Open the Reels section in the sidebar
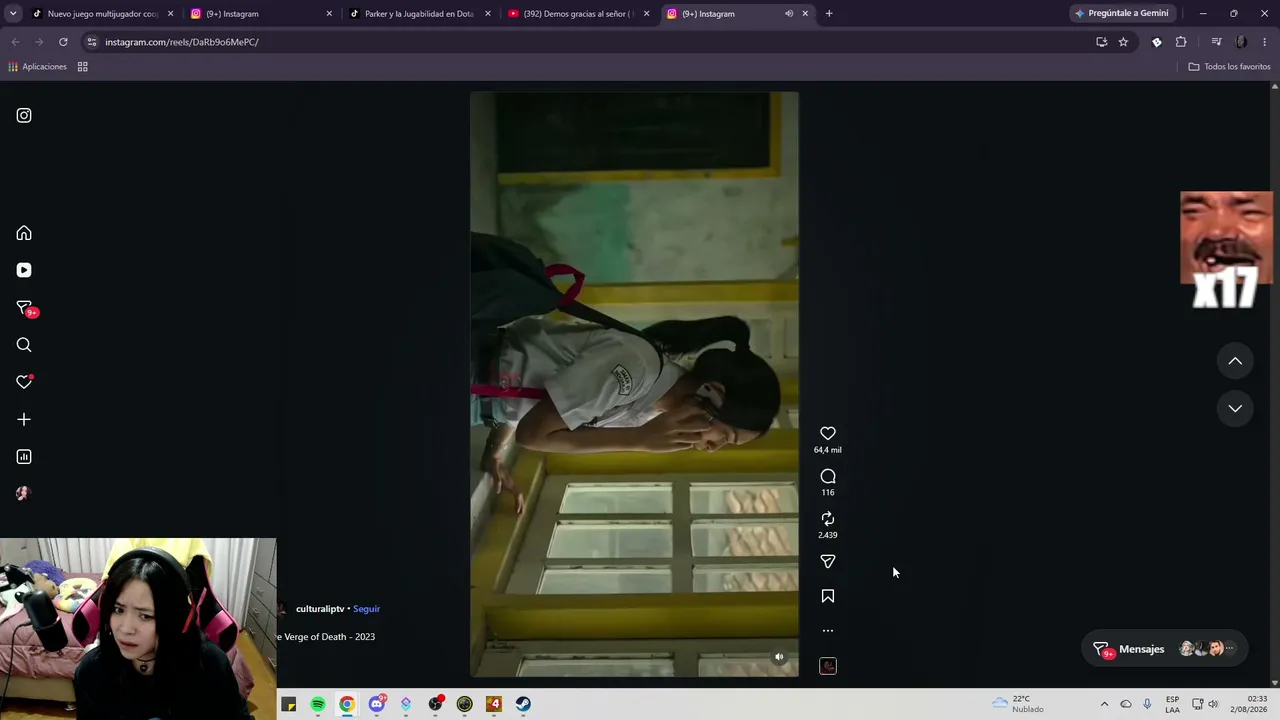This screenshot has width=1280, height=720. click(24, 270)
